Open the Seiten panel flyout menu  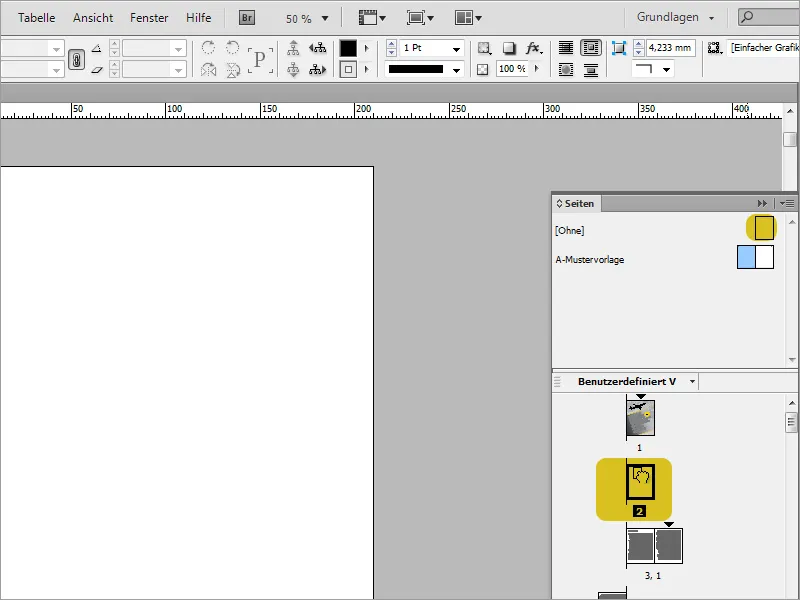click(786, 204)
